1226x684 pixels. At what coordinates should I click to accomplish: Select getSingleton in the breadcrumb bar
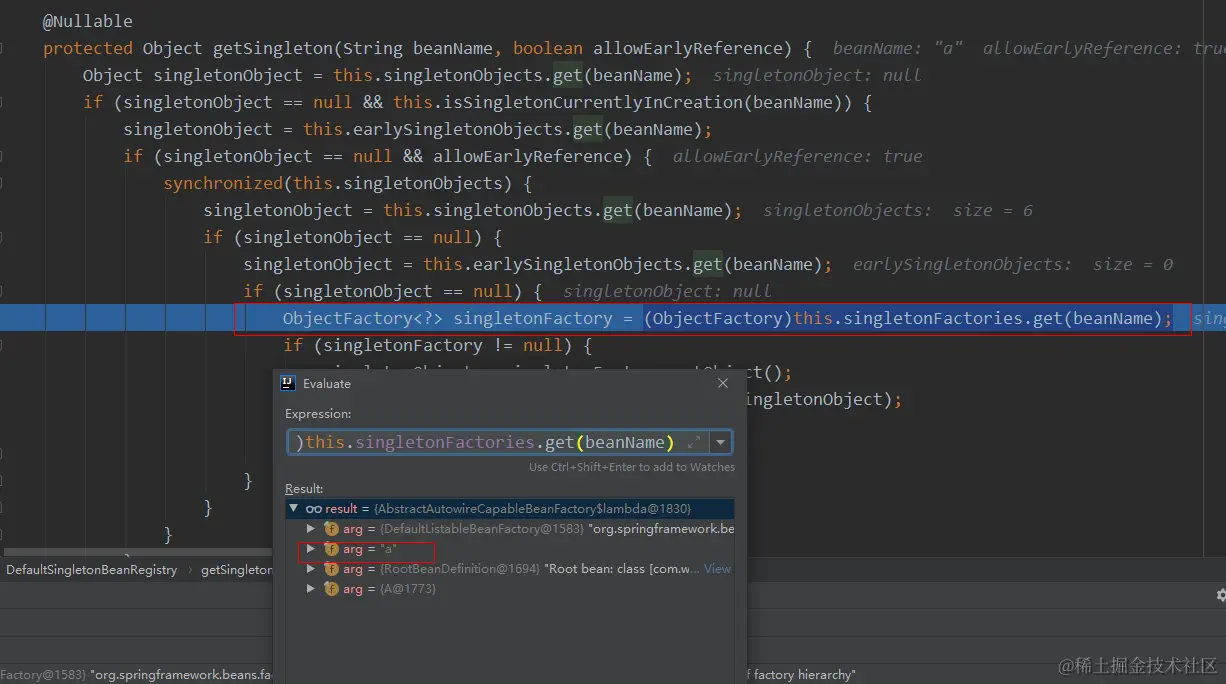tap(236, 569)
